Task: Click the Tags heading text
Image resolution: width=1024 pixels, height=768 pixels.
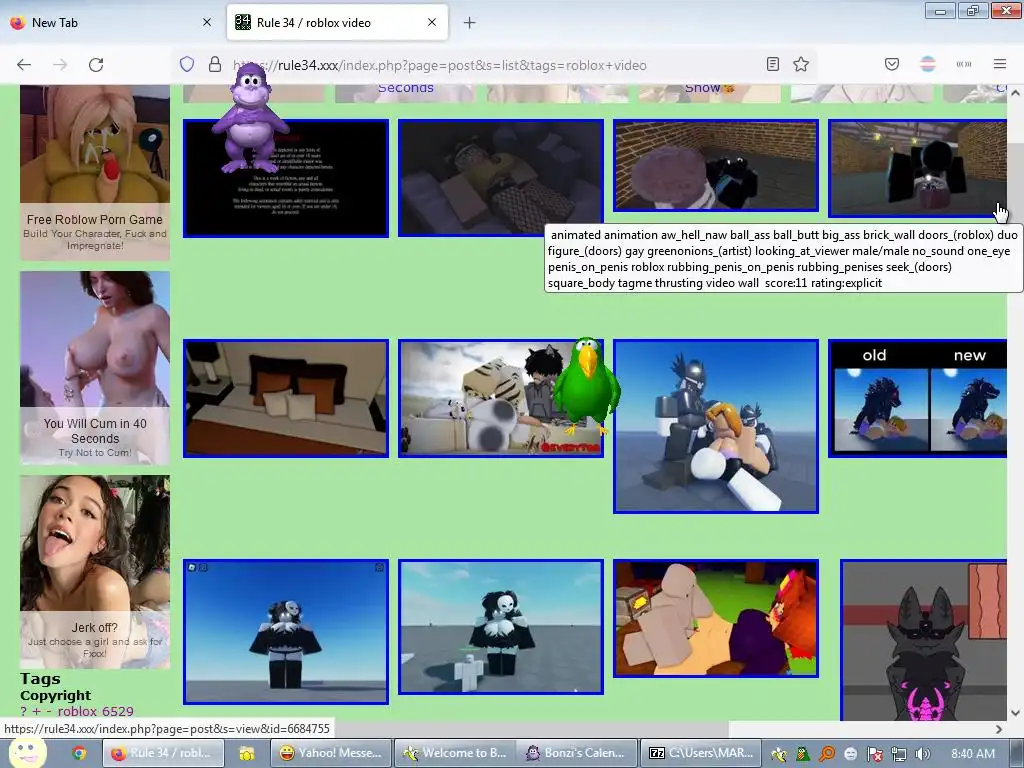Action: (x=40, y=679)
